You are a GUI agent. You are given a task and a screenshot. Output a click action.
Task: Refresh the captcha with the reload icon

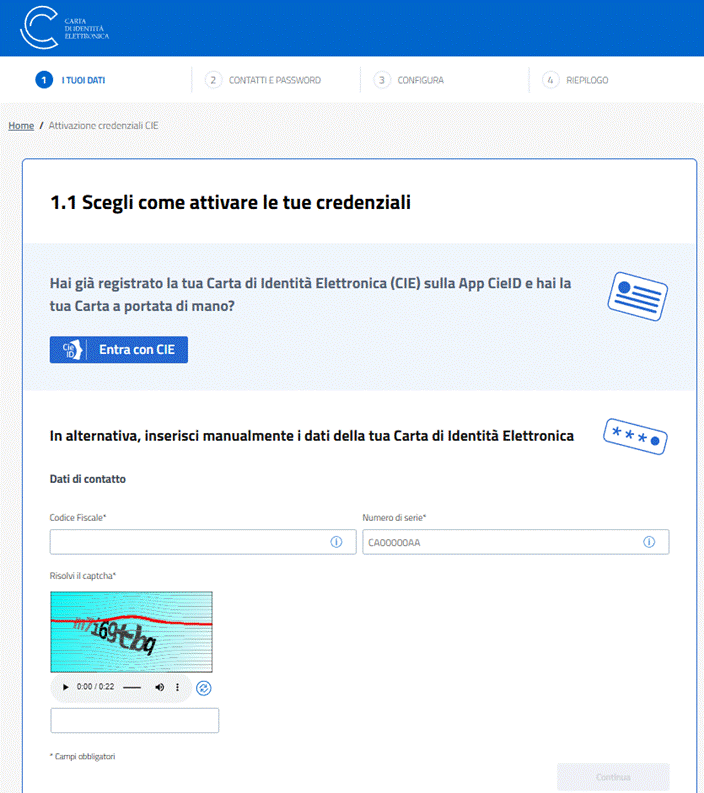tap(204, 688)
